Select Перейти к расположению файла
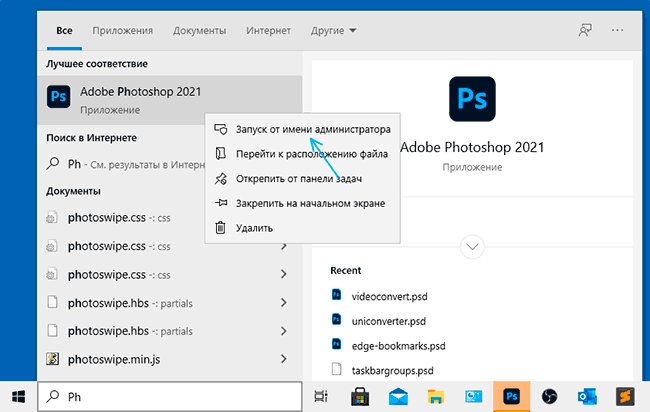This screenshot has height=412, width=650. (302, 154)
